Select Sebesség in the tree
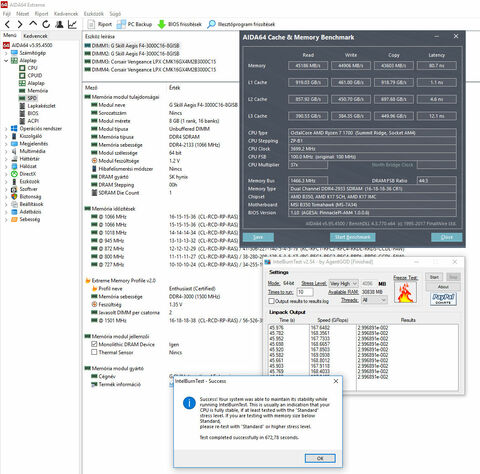This screenshot has width=480, height=474. pyautogui.click(x=26, y=220)
